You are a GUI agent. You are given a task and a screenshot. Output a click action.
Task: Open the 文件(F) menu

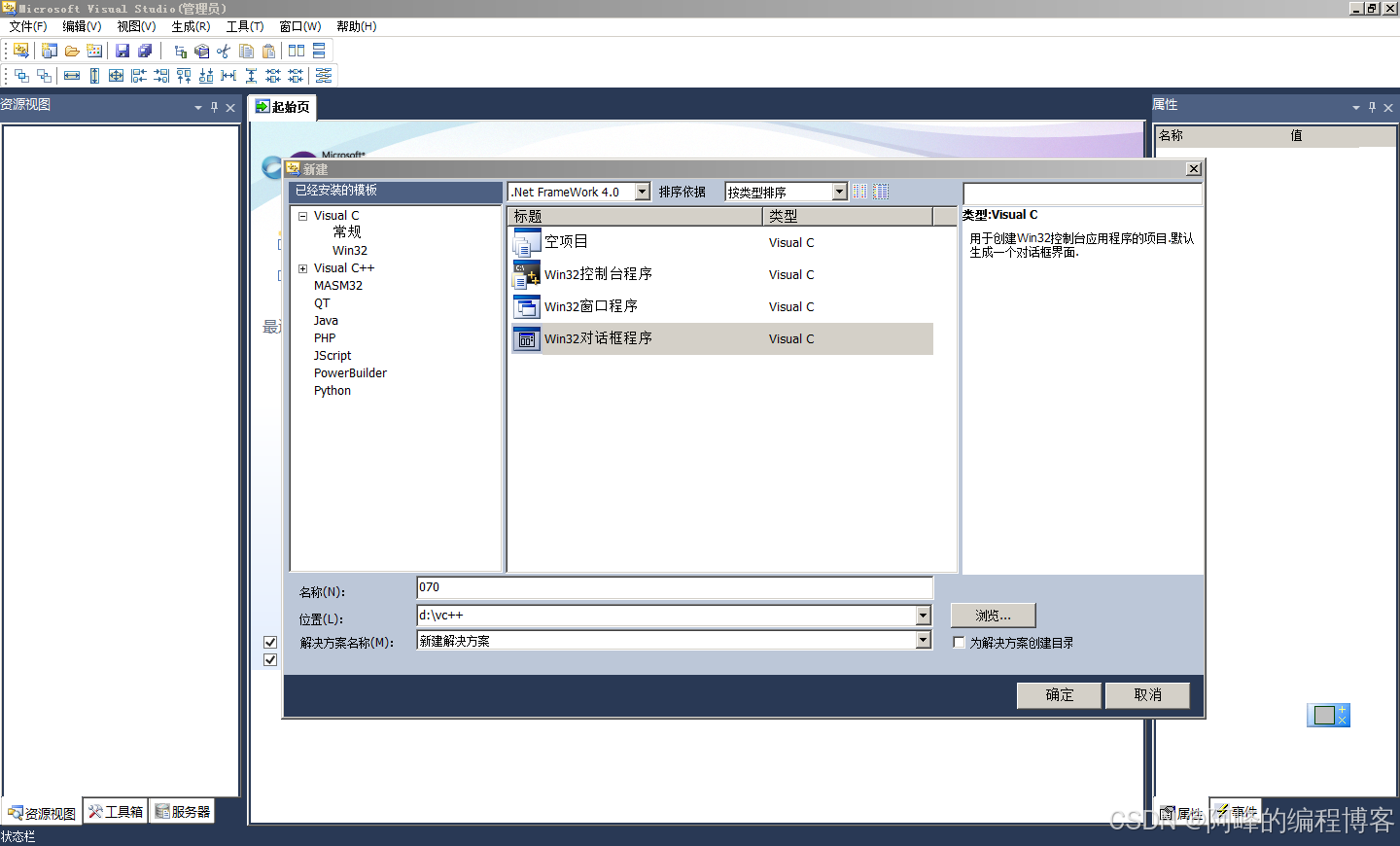28,26
